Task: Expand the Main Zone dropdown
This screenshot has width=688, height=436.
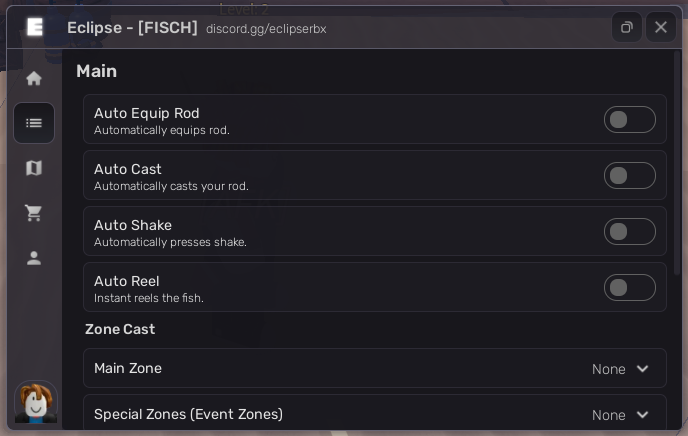Action: [x=374, y=369]
